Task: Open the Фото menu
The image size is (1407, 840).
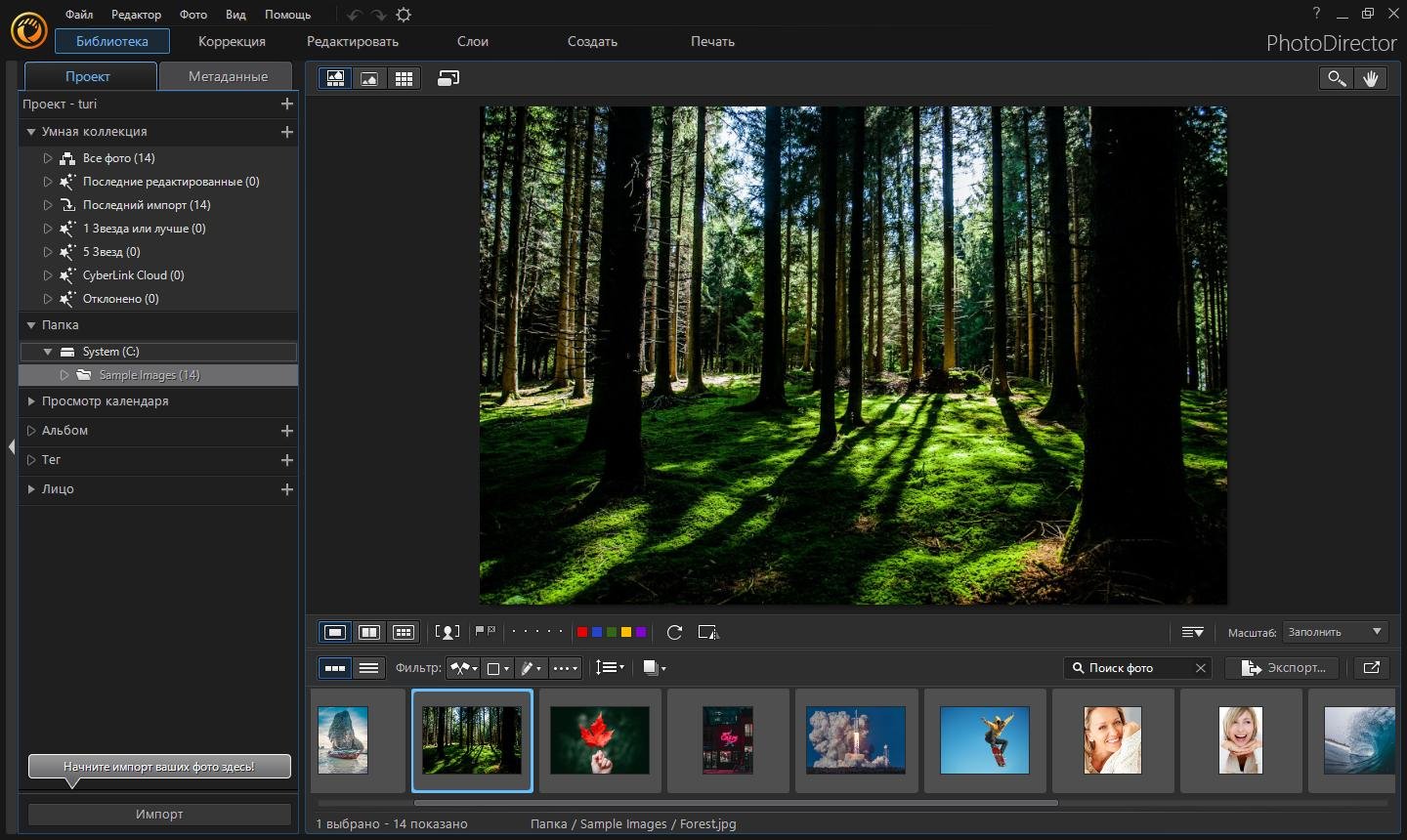Action: pos(193,15)
